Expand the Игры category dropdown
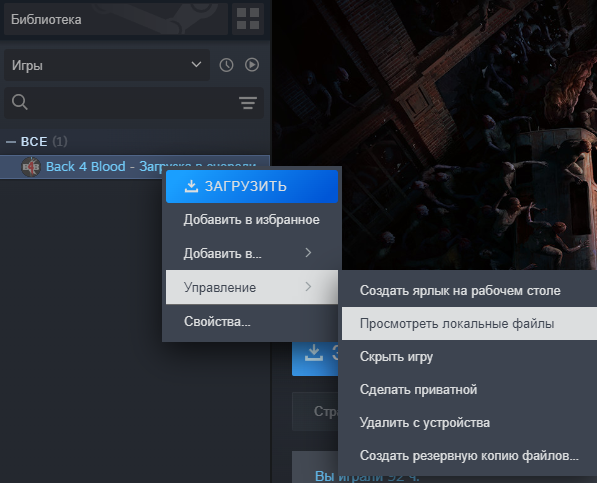 coord(107,65)
